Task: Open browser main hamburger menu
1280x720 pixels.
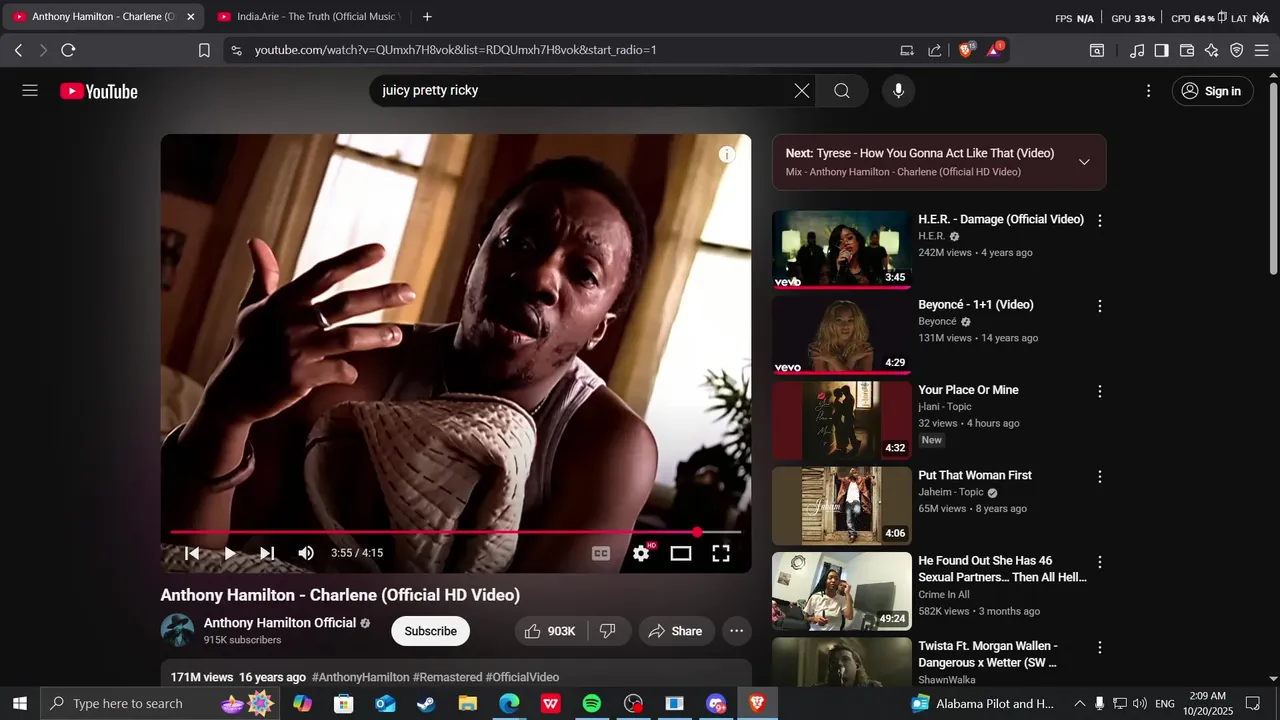Action: pos(1262,50)
